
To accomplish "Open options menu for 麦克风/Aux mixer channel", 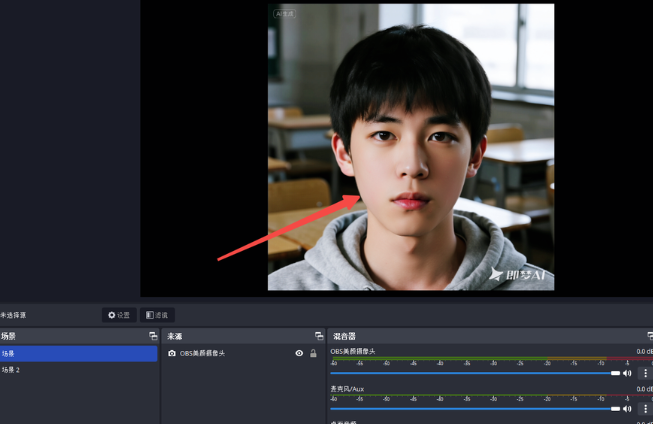I will click(646, 409).
